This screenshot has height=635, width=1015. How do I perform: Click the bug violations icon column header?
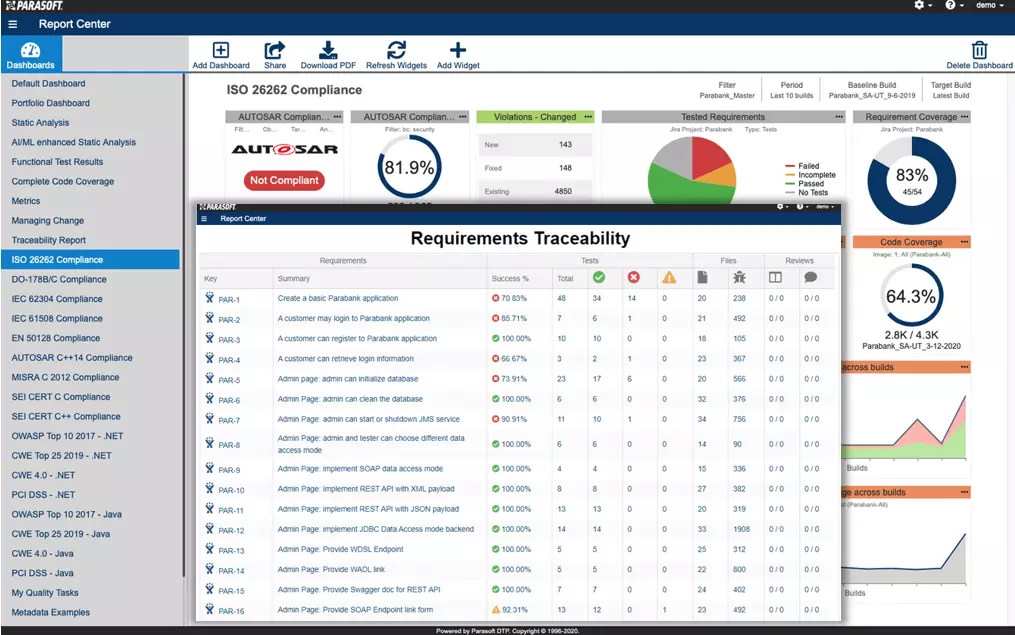(739, 278)
